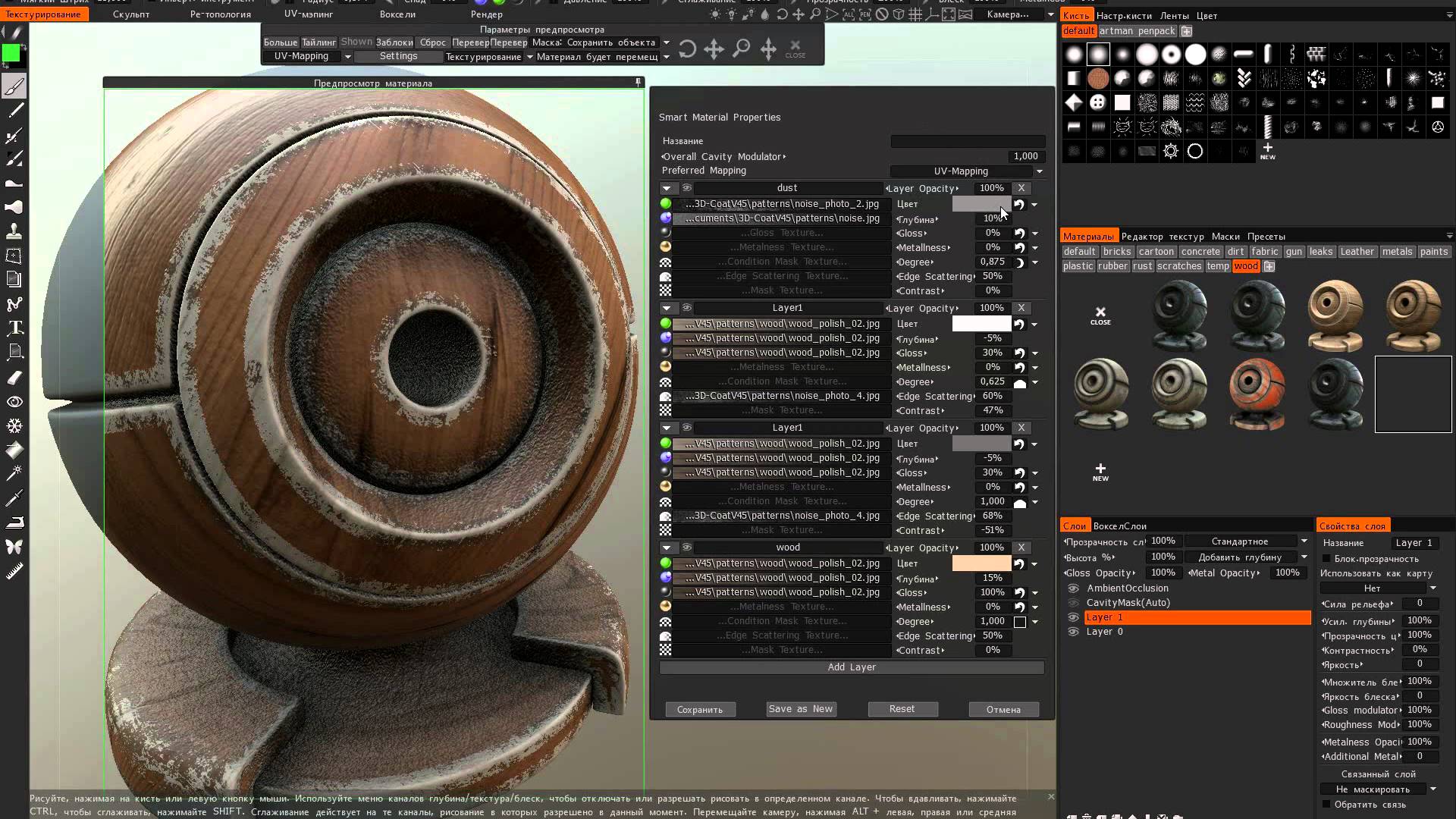Screen dimensions: 1456x819
Task: Toggle visibility of the dust layer
Action: pyautogui.click(x=687, y=188)
